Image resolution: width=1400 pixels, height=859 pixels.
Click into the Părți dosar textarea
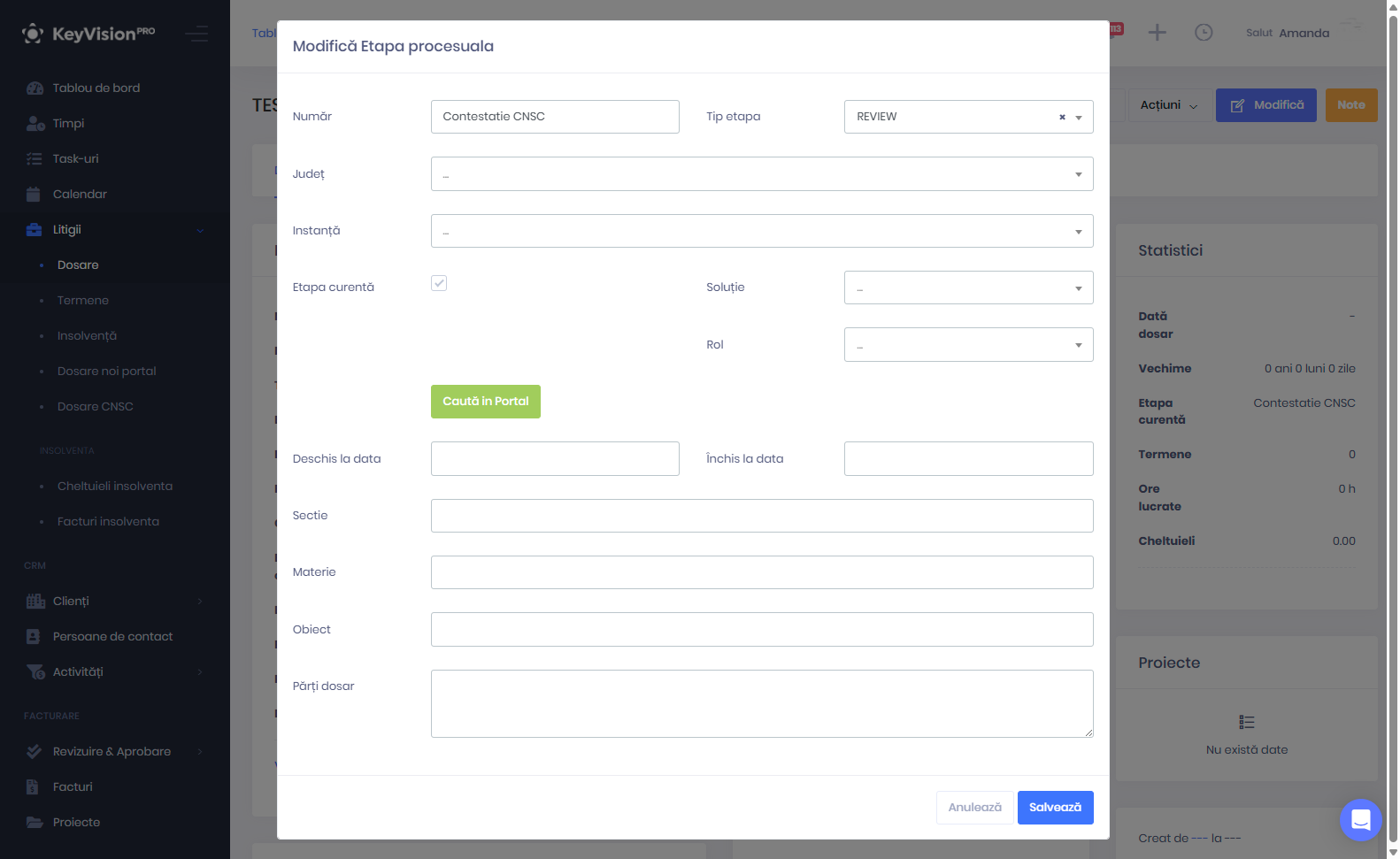(762, 703)
